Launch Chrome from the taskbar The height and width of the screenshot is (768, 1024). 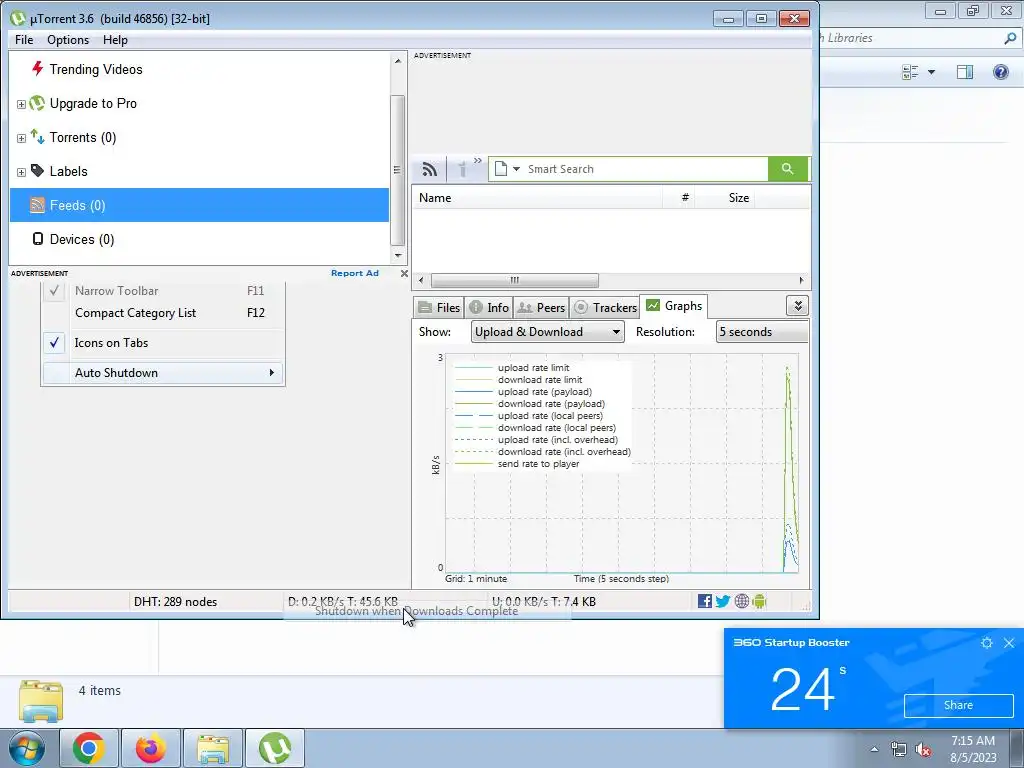[89, 748]
